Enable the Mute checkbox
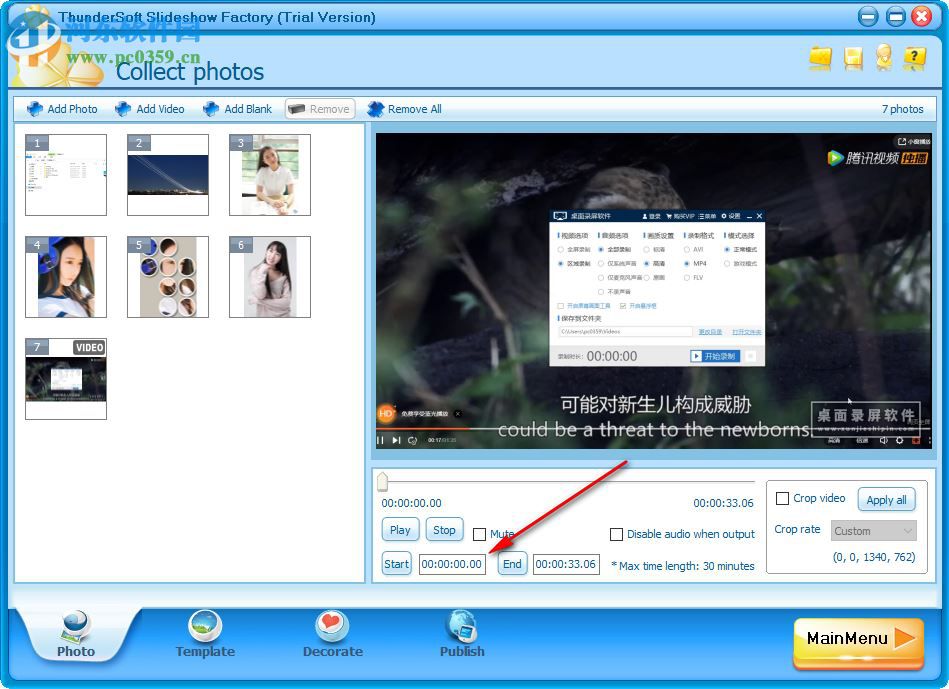949x689 pixels. tap(480, 534)
